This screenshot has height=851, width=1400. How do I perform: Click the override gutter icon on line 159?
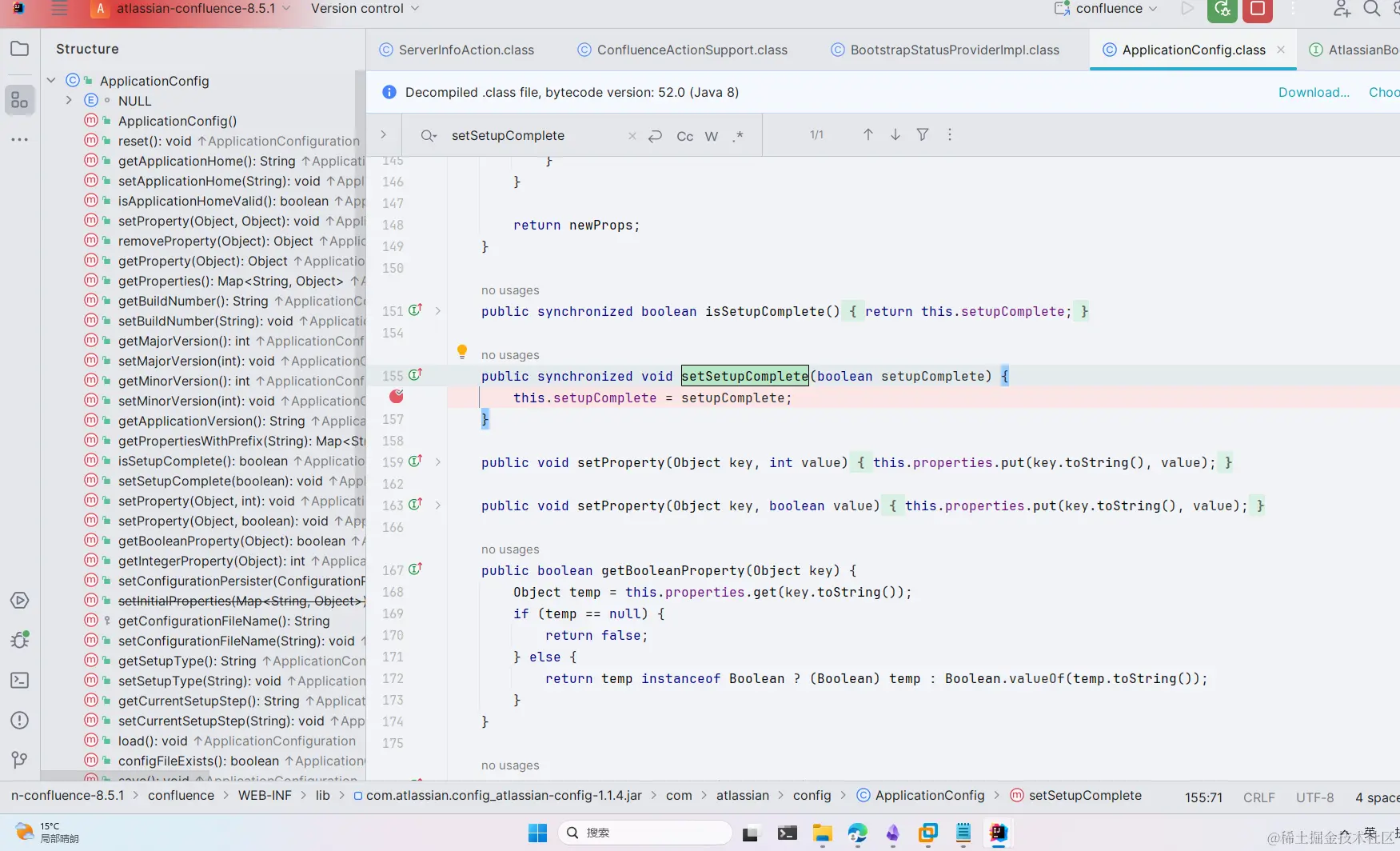tap(415, 461)
